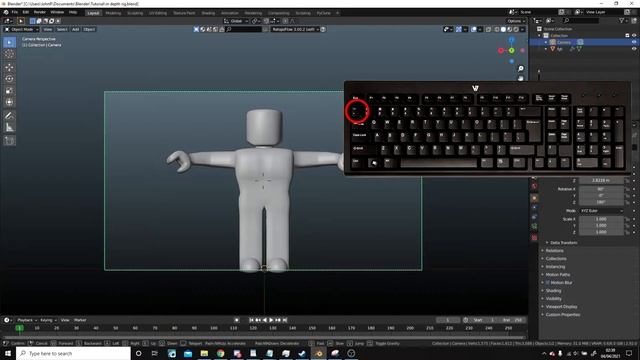Toggle auto keying record button

(x=236, y=320)
